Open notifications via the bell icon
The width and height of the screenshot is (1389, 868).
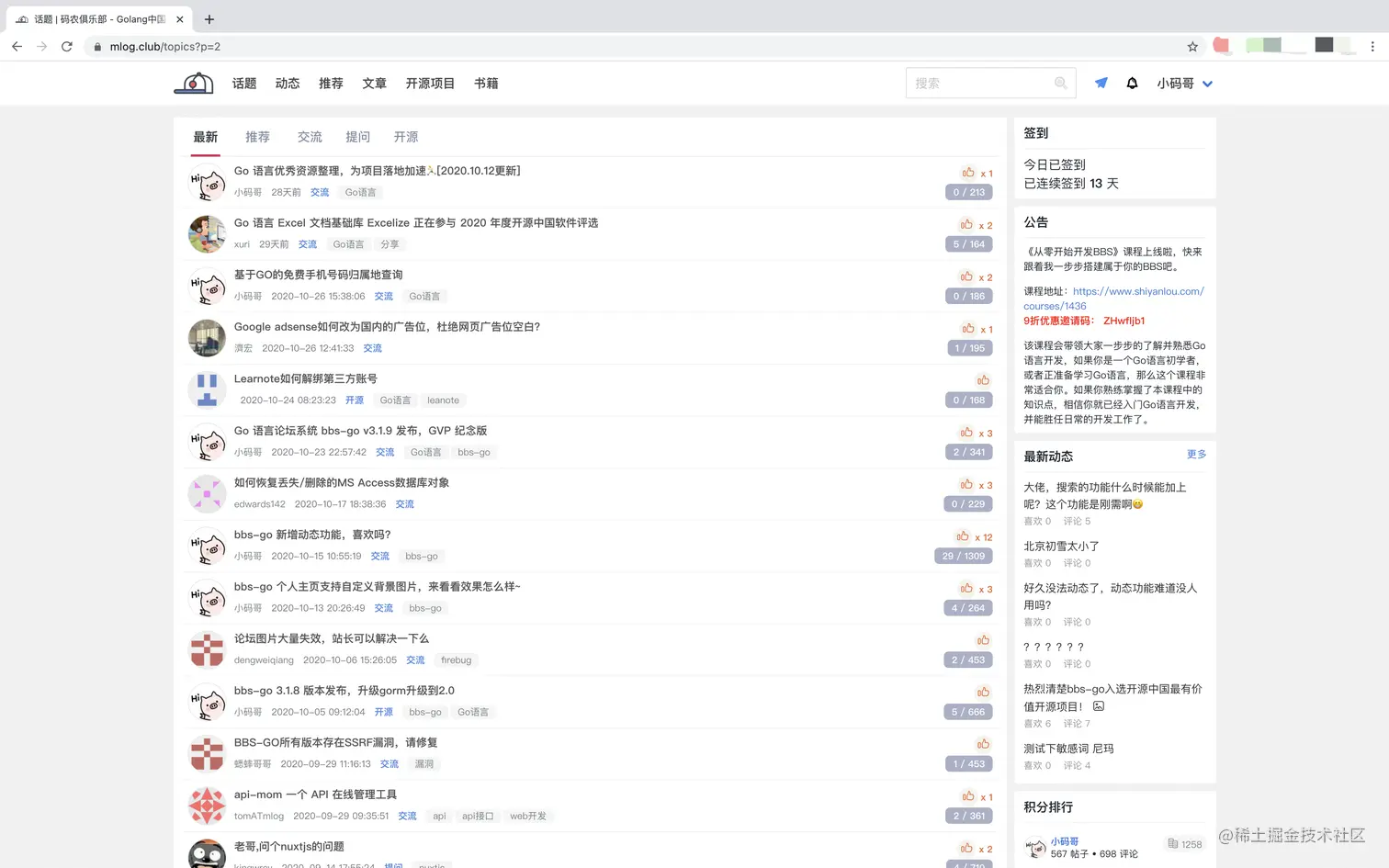[1132, 83]
